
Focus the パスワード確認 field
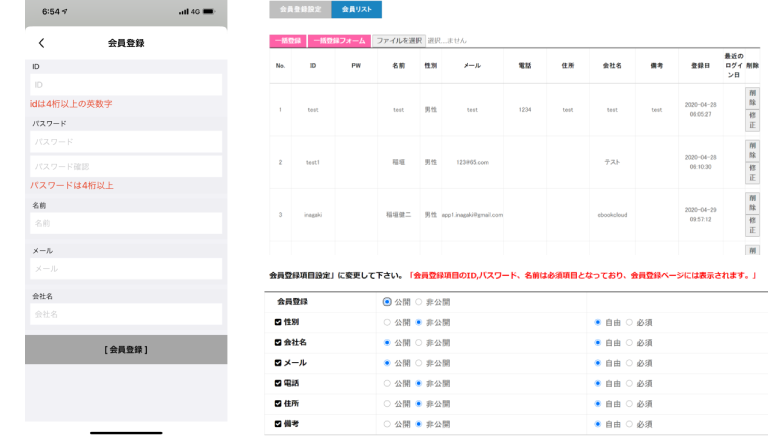(x=126, y=166)
